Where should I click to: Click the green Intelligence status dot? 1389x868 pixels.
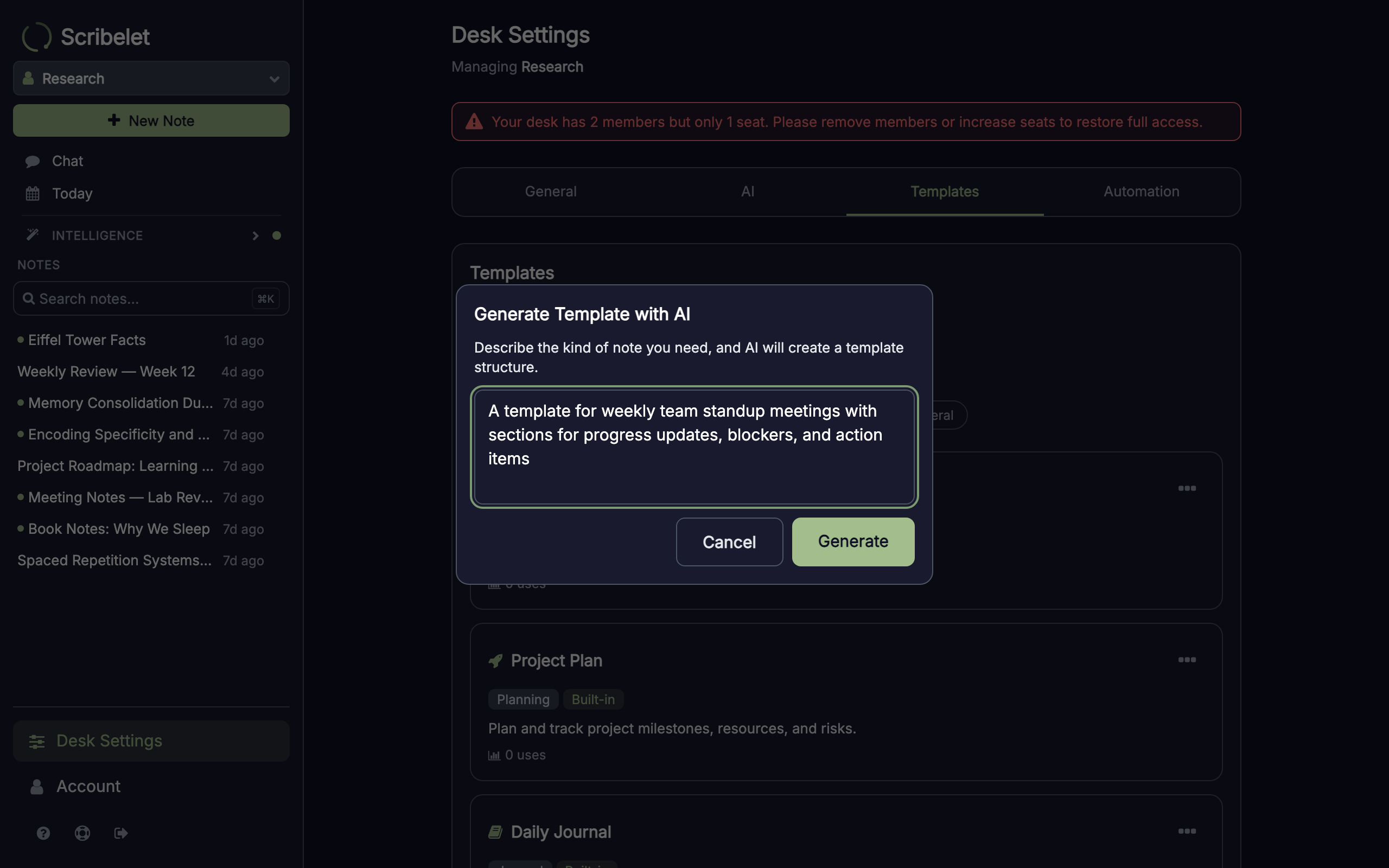pos(277,235)
